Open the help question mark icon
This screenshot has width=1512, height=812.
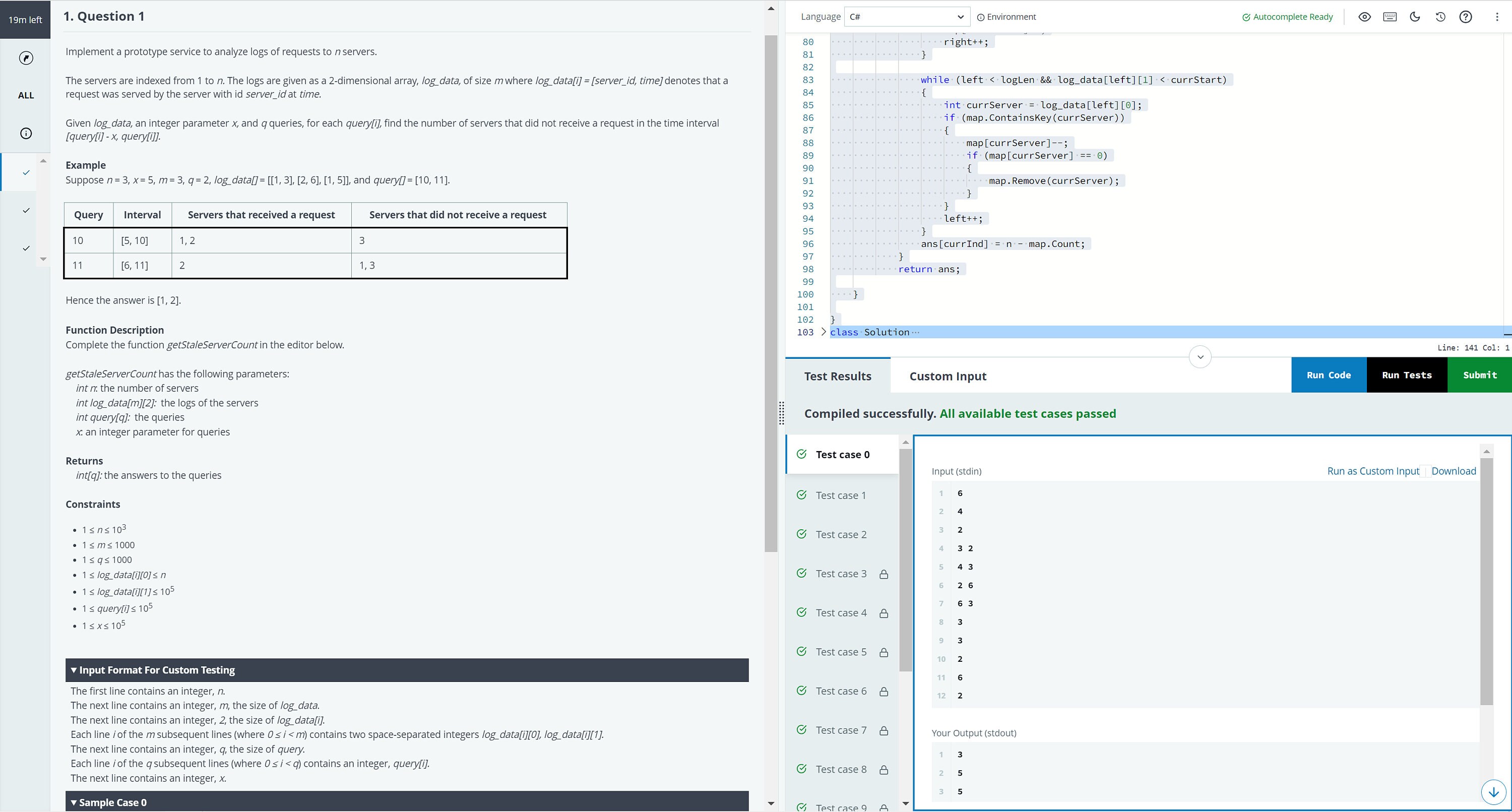coord(1466,17)
